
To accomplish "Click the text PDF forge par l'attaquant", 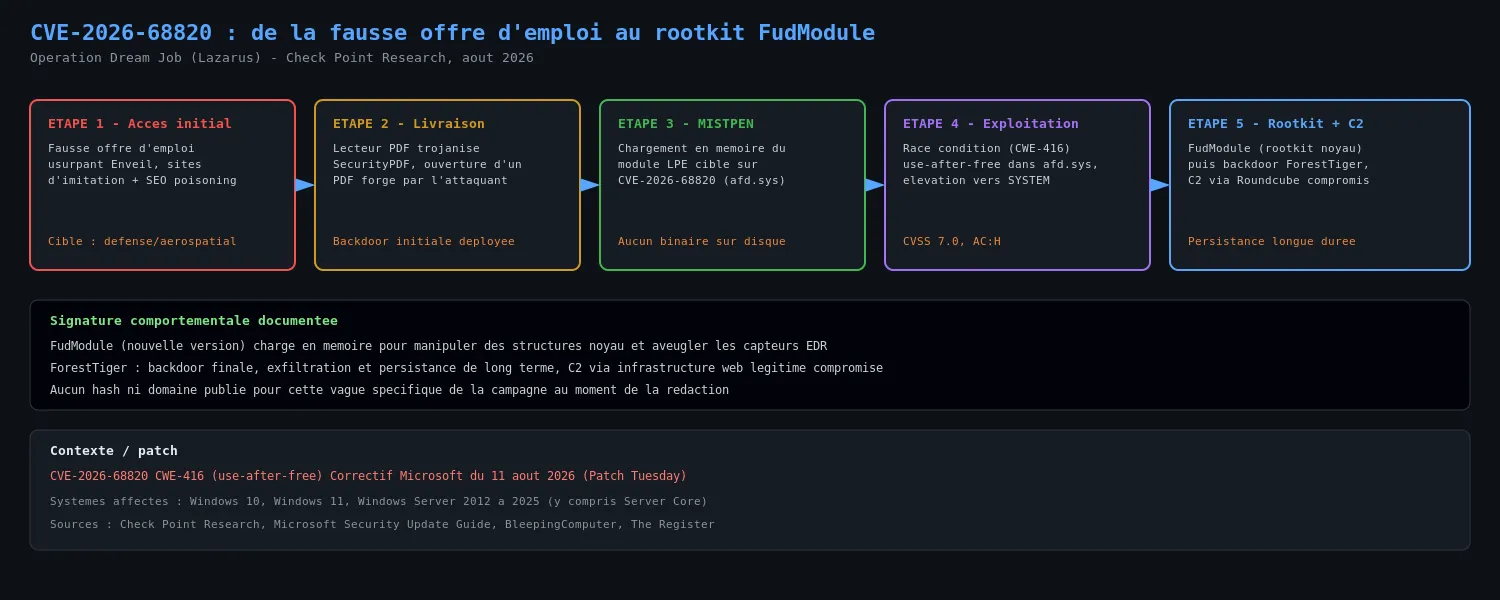I will (x=420, y=180).
